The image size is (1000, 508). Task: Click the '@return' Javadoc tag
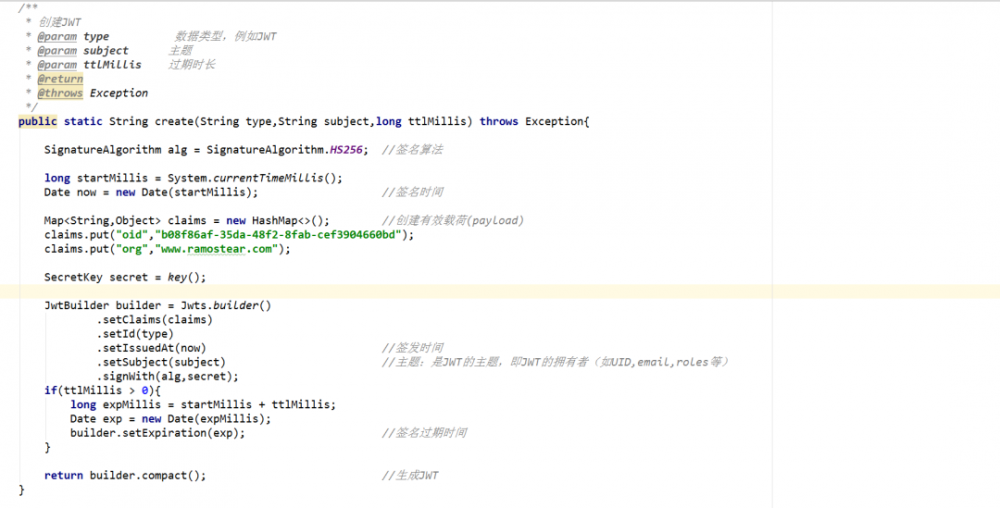pos(60,79)
